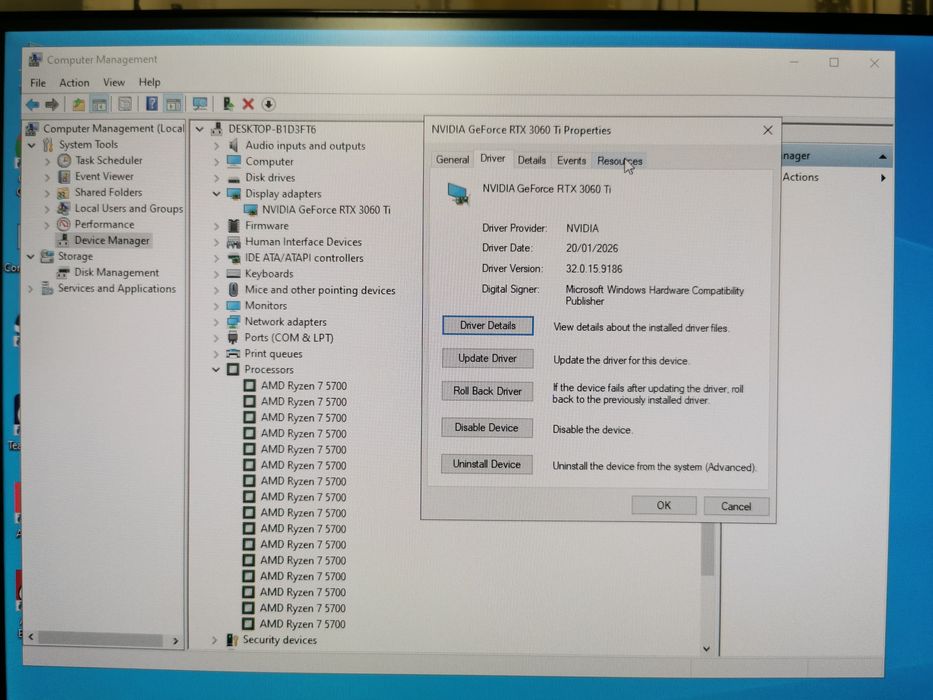The image size is (933, 700).
Task: Collapse the Actions pane header arrow
Action: (x=882, y=157)
